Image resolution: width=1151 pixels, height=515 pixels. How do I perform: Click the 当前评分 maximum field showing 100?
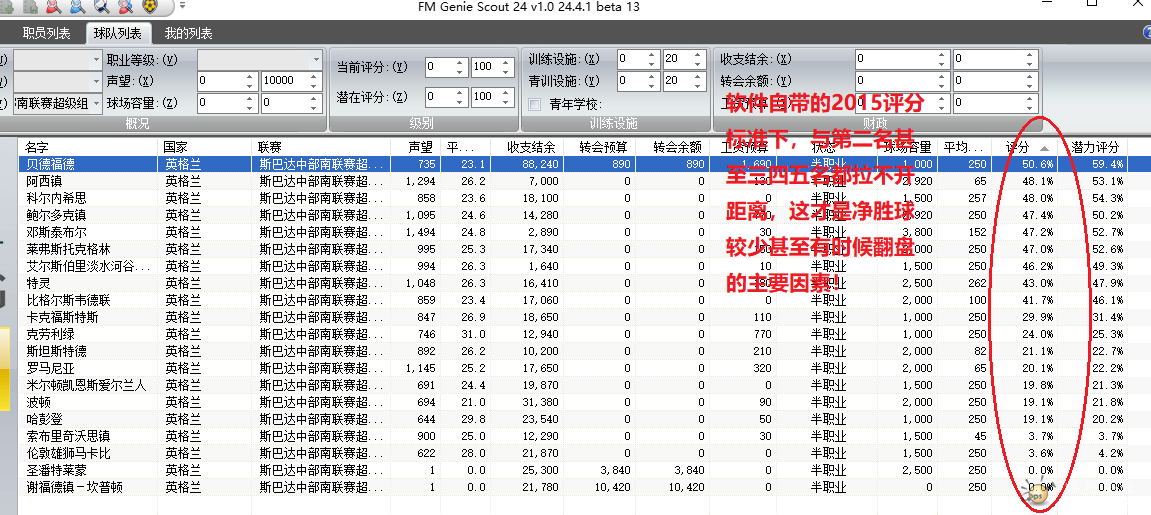click(x=483, y=67)
